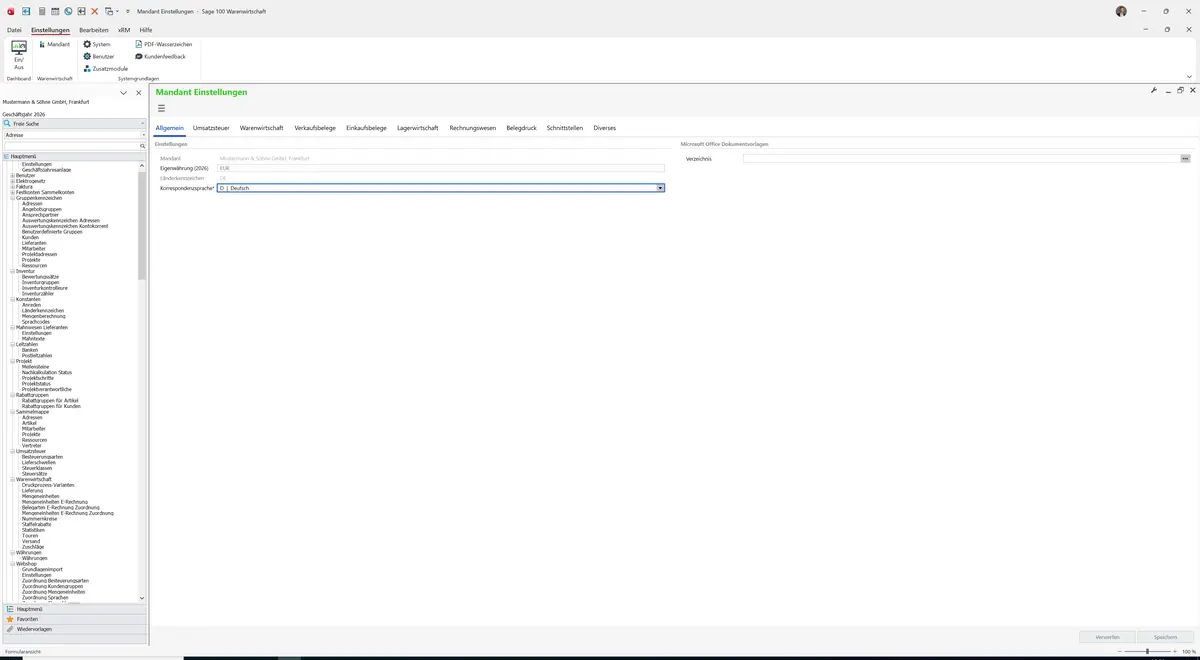The width and height of the screenshot is (1200, 660).
Task: Select Steuersätze in the Umsatzsteuer tree
Action: (x=35, y=474)
